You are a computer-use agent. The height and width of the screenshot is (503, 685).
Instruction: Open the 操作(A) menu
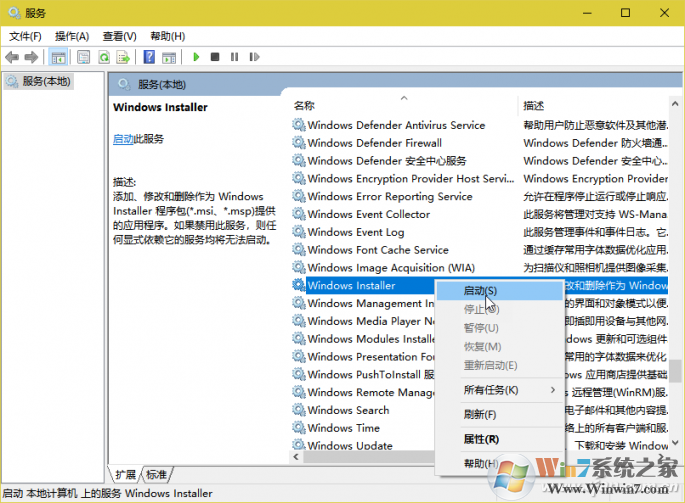tap(72, 36)
